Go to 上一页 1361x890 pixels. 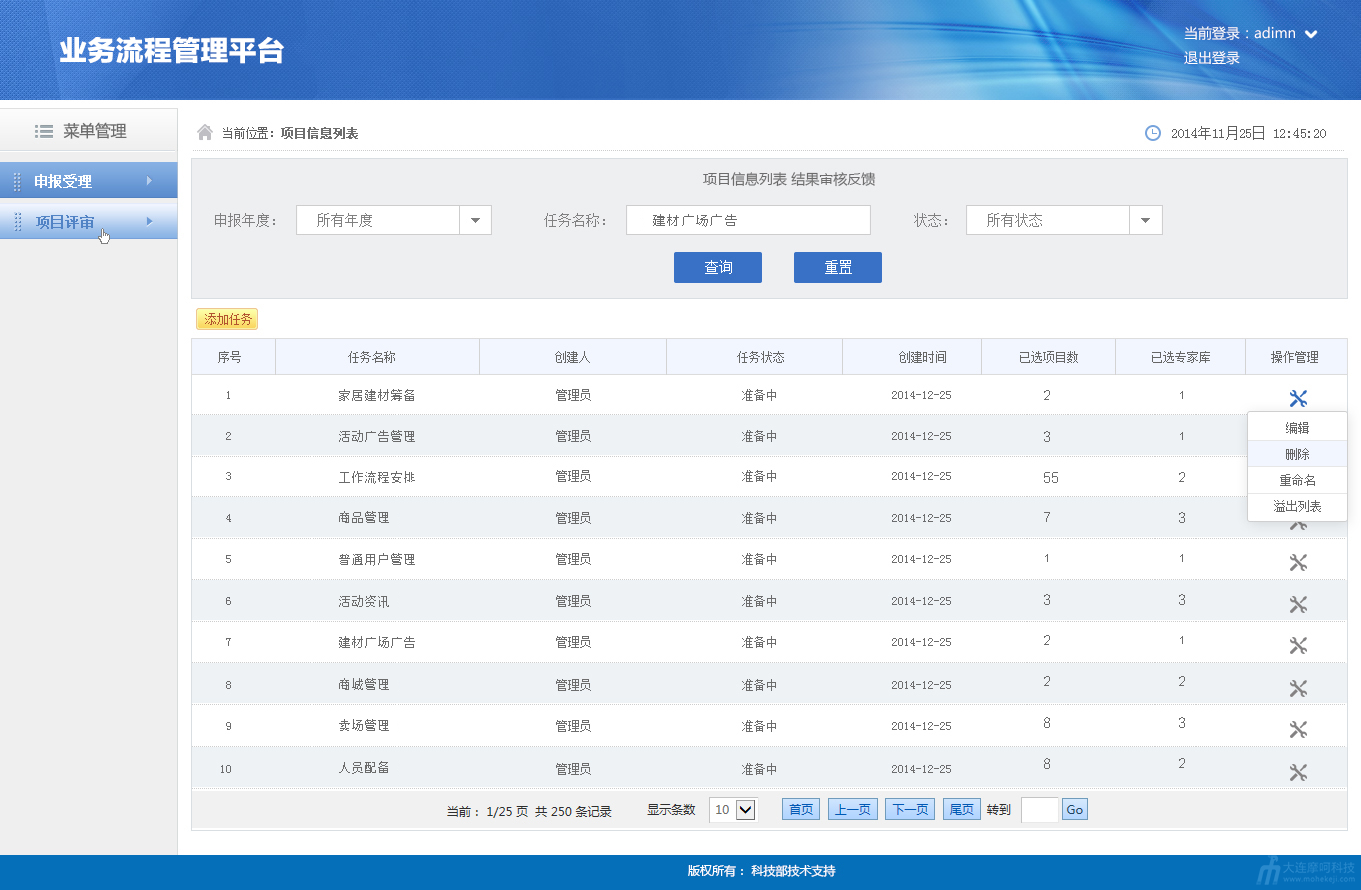[853, 810]
